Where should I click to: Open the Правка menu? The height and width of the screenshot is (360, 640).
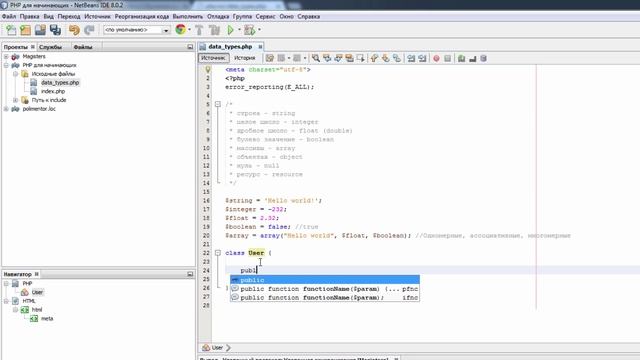point(29,17)
